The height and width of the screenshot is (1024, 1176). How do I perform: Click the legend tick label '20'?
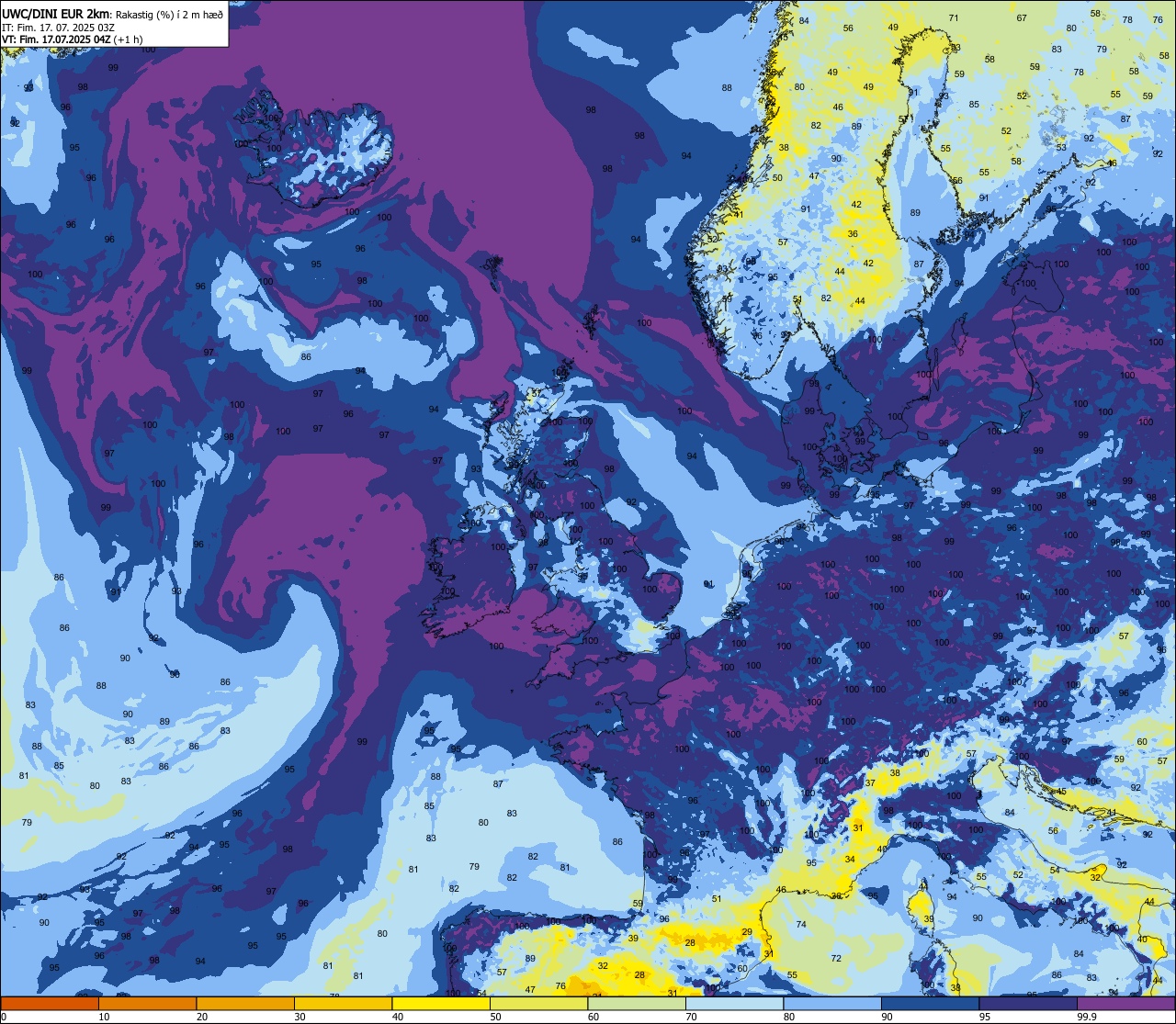click(x=201, y=1017)
